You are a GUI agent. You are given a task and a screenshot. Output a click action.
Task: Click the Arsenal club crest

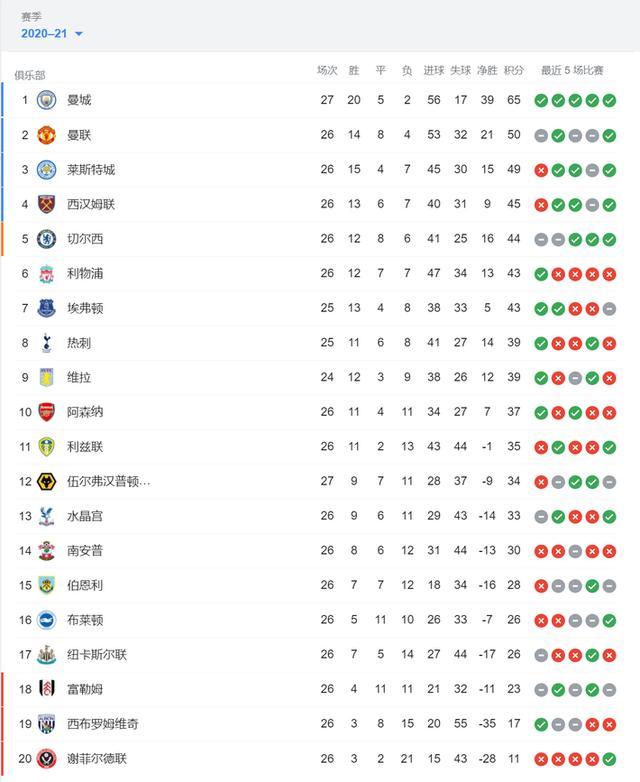pyautogui.click(x=46, y=412)
